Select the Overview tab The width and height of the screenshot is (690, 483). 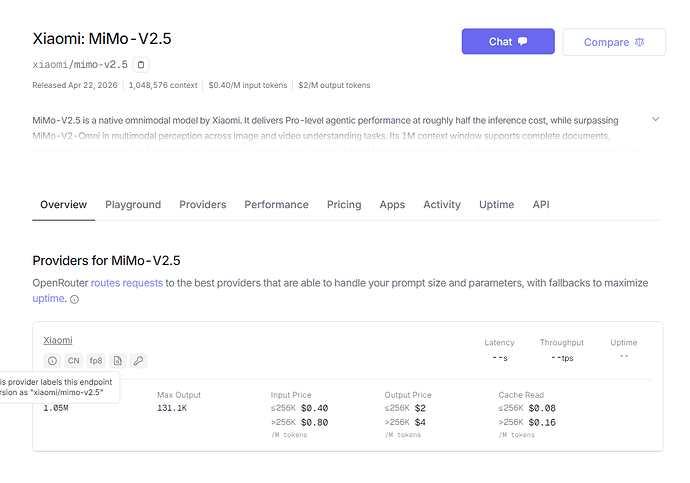click(63, 205)
